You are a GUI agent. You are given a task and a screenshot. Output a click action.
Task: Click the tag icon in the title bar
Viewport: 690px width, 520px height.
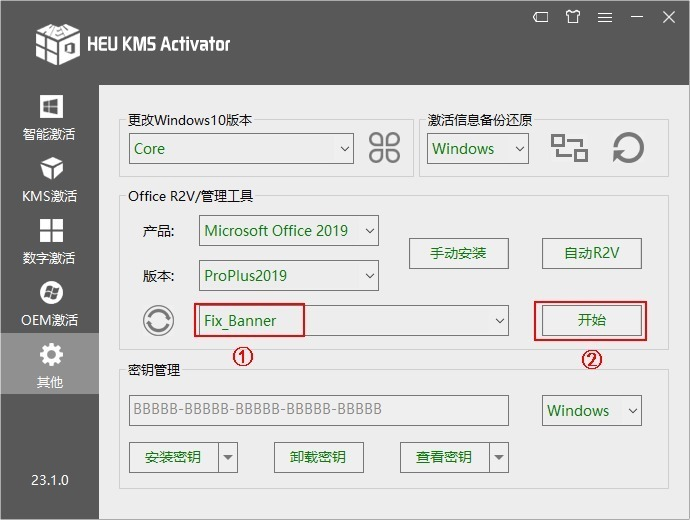(x=540, y=16)
